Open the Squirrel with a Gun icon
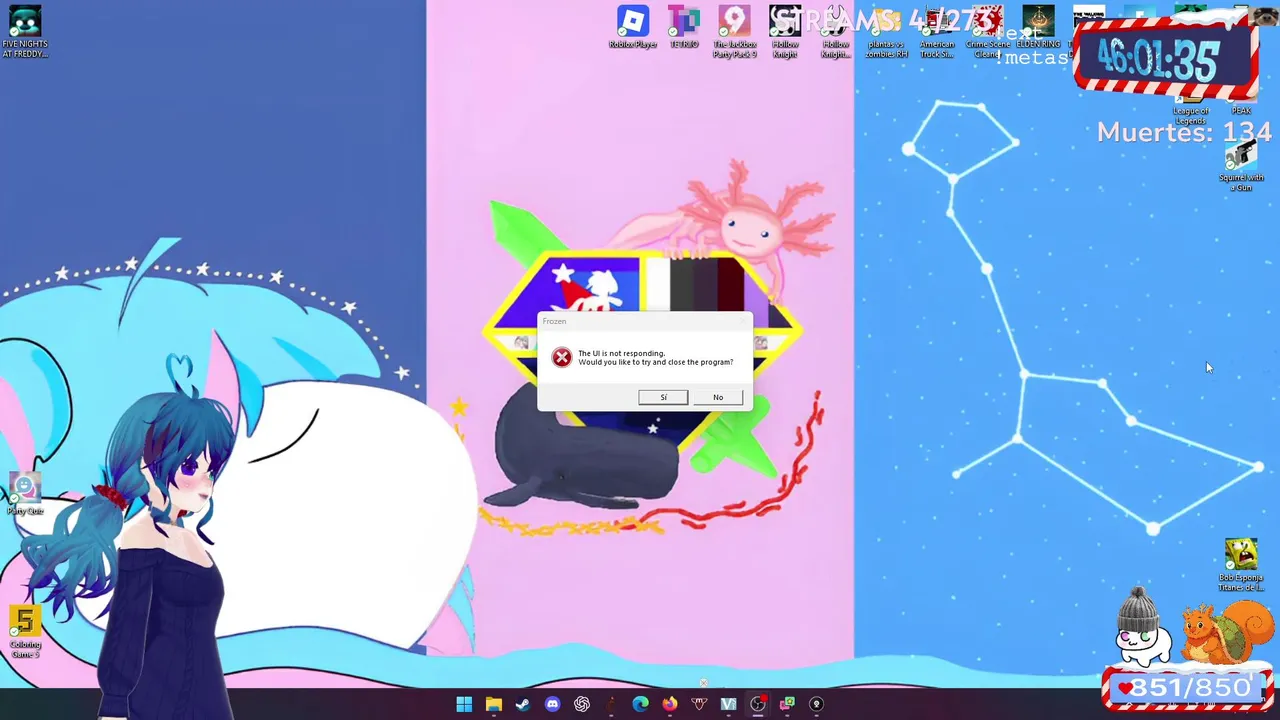This screenshot has height=720, width=1280. pyautogui.click(x=1241, y=165)
